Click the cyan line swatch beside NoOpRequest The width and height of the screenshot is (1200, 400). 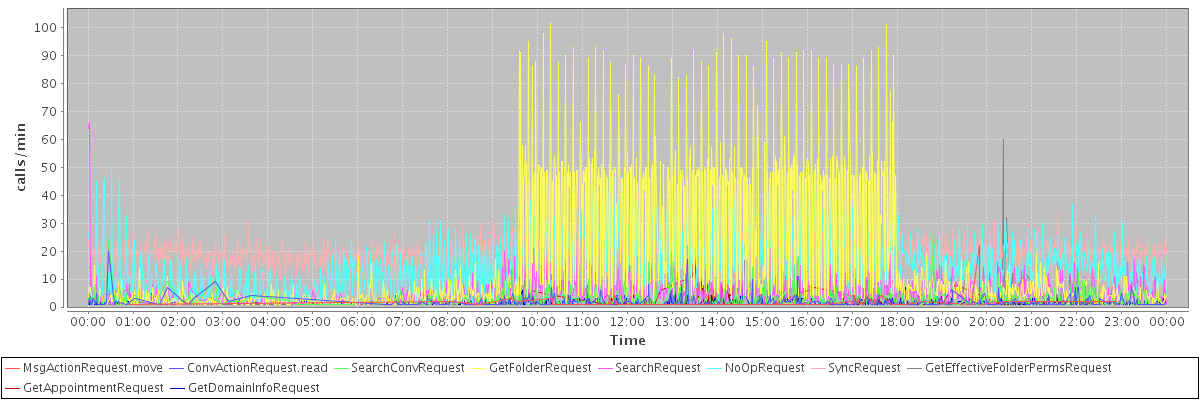(x=717, y=368)
